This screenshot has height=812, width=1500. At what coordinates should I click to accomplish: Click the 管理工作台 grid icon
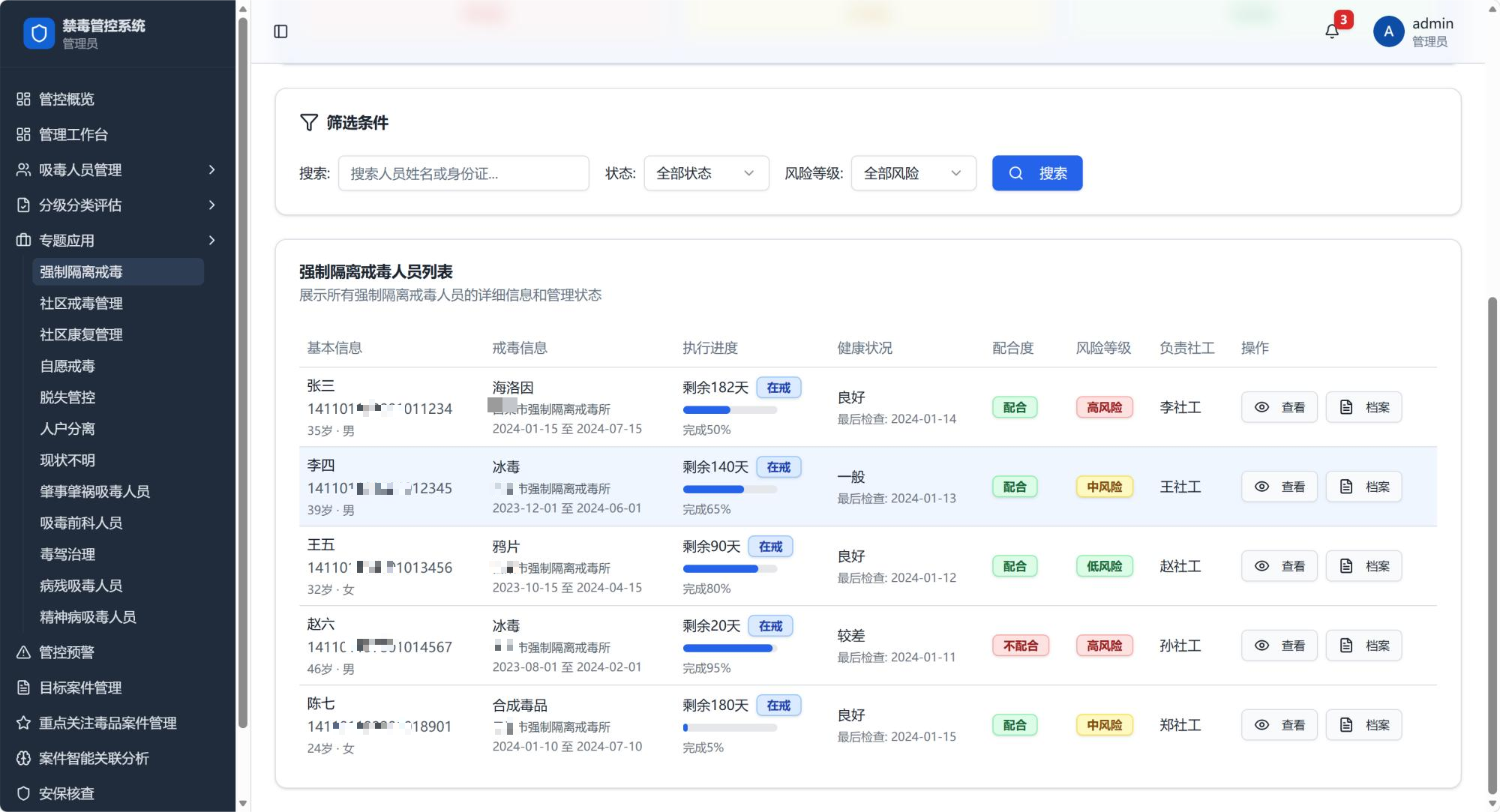[24, 134]
